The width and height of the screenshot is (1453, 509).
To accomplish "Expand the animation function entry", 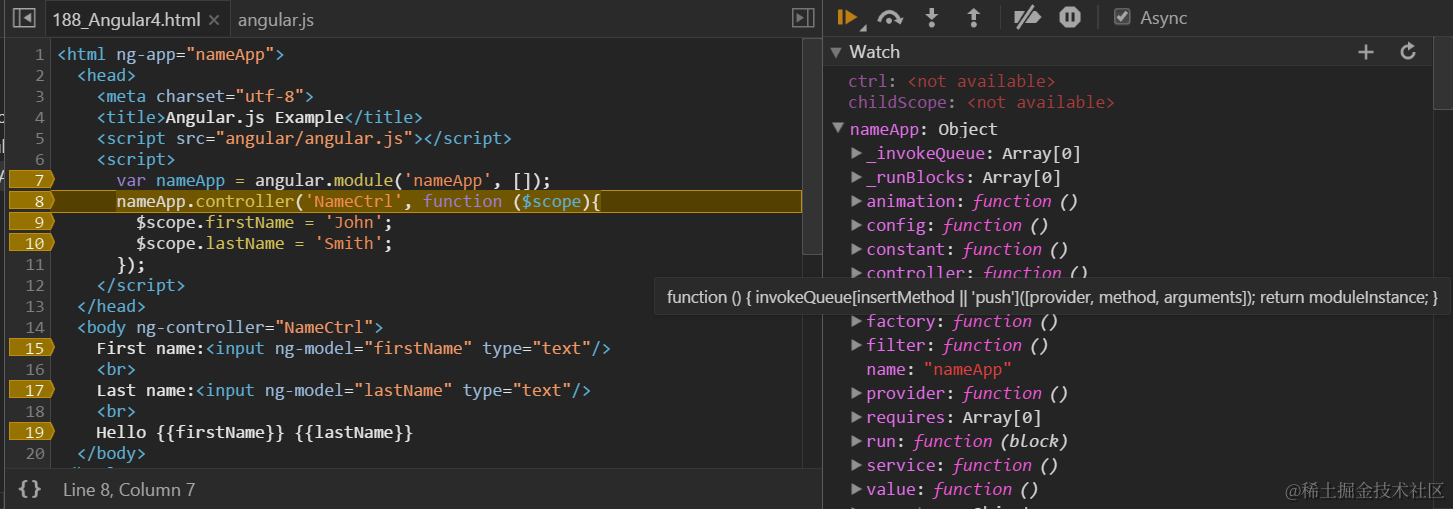I will pos(856,201).
